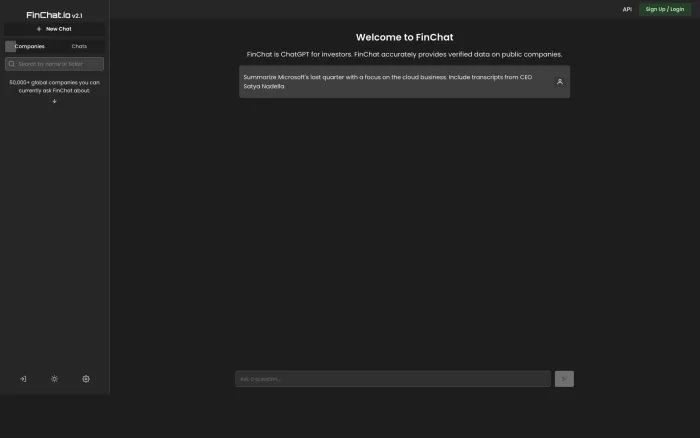Switch to the Companies tab
The height and width of the screenshot is (438, 700).
(29, 46)
